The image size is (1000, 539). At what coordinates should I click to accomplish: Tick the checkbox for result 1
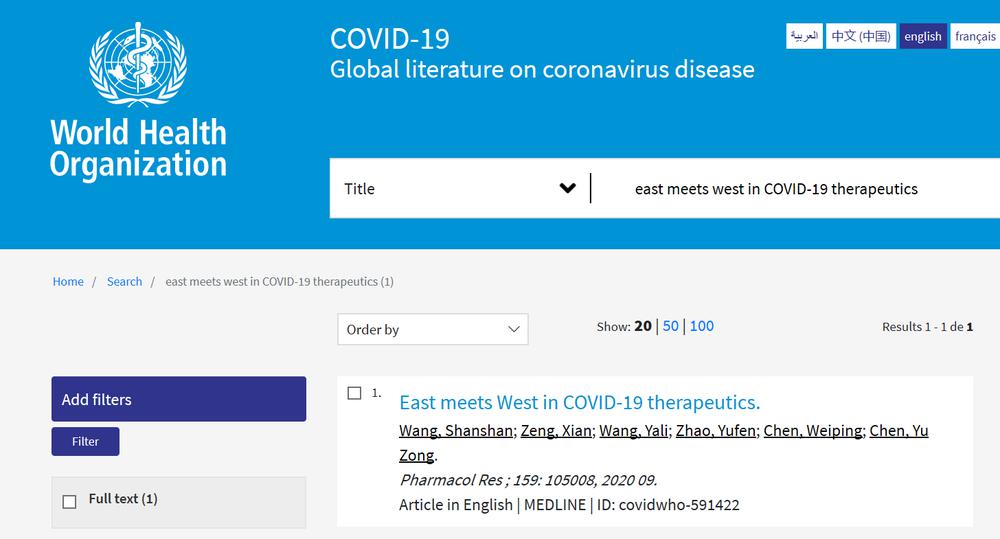coord(355,393)
